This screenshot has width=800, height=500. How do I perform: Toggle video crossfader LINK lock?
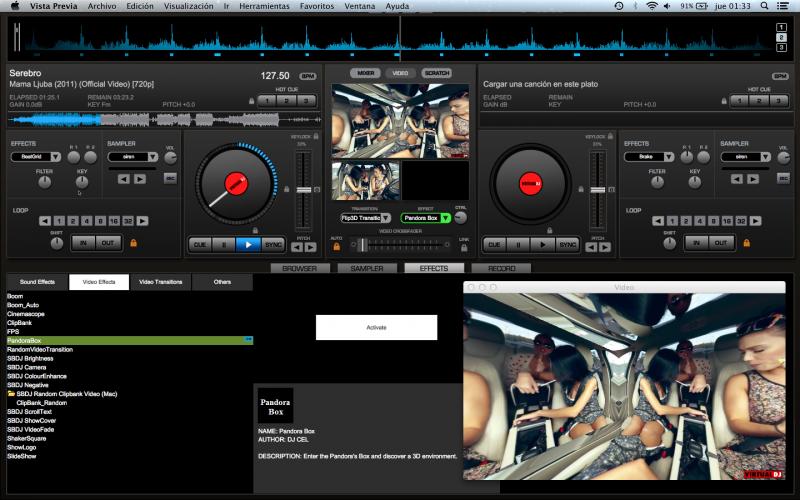(464, 248)
